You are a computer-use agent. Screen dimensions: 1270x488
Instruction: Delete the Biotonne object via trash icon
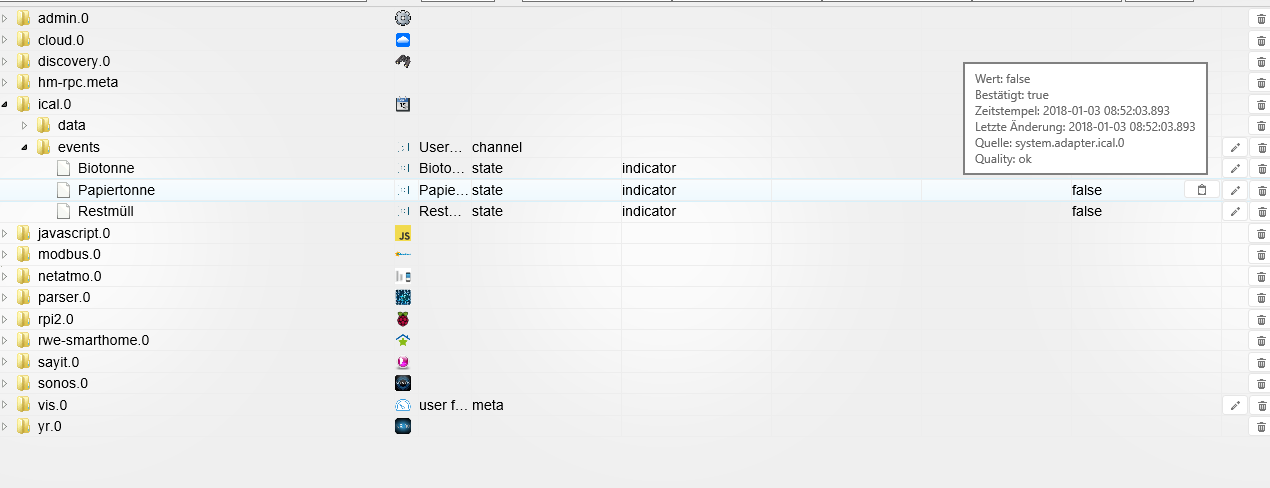1261,168
